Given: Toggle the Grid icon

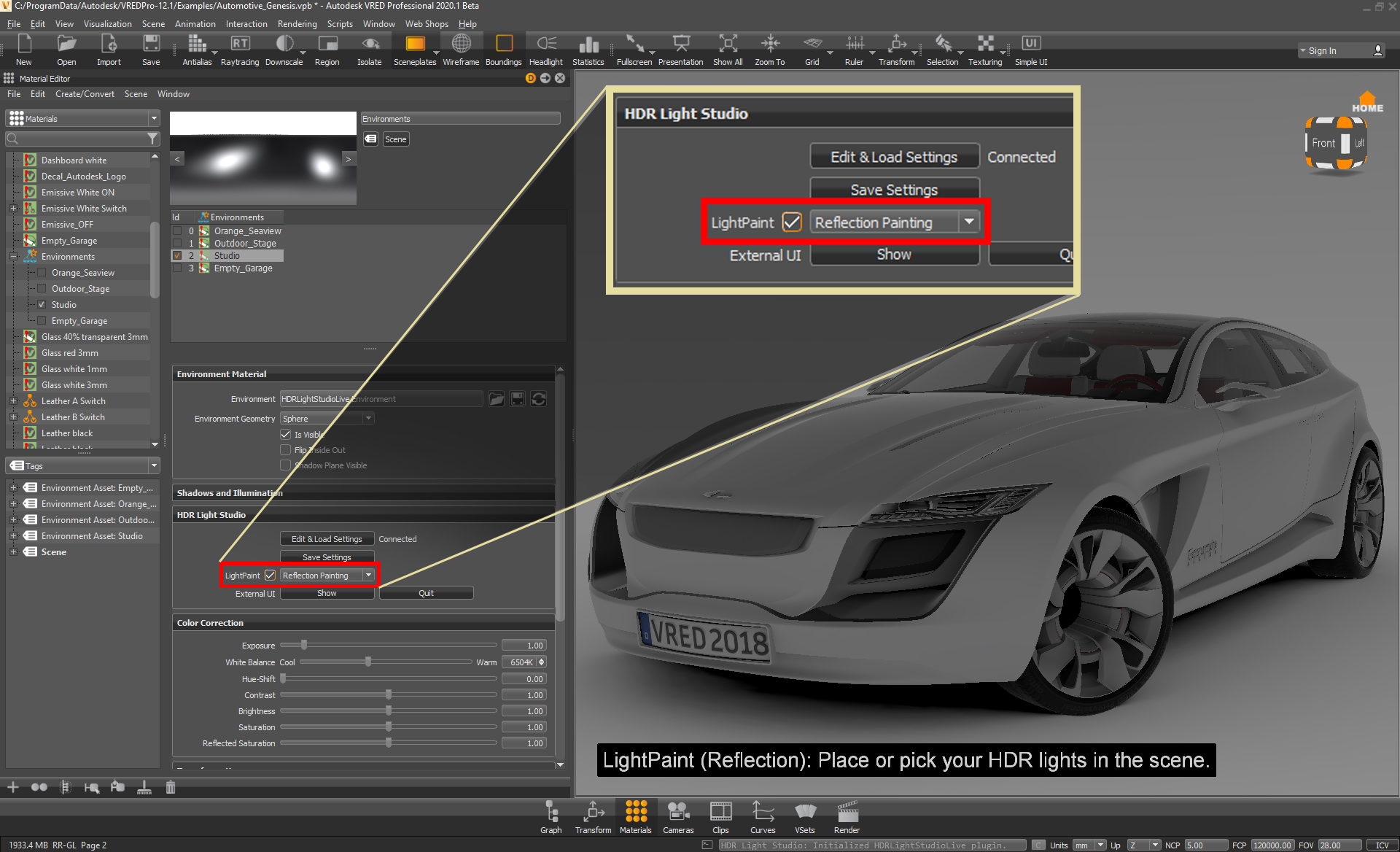Looking at the screenshot, I should (x=812, y=50).
